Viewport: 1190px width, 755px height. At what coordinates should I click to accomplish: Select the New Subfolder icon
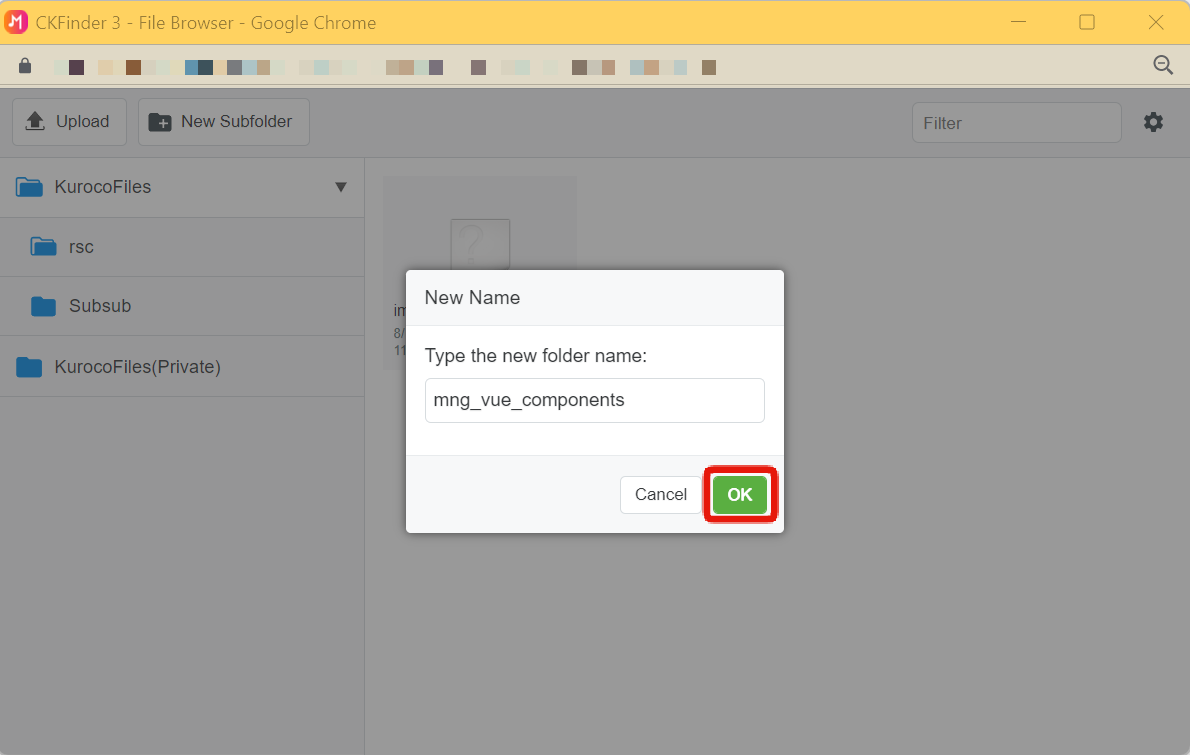coord(161,121)
